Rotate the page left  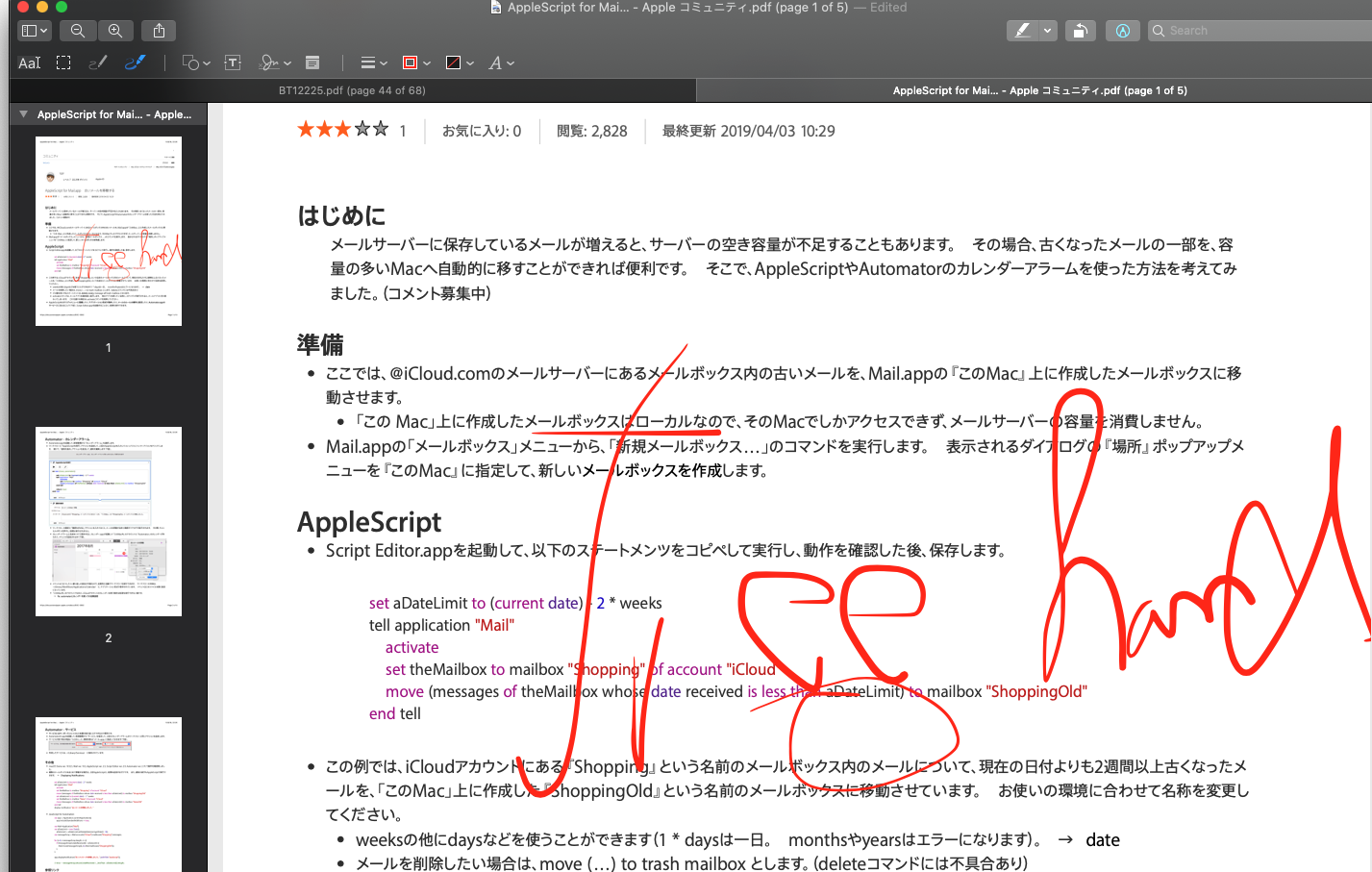pyautogui.click(x=1080, y=31)
